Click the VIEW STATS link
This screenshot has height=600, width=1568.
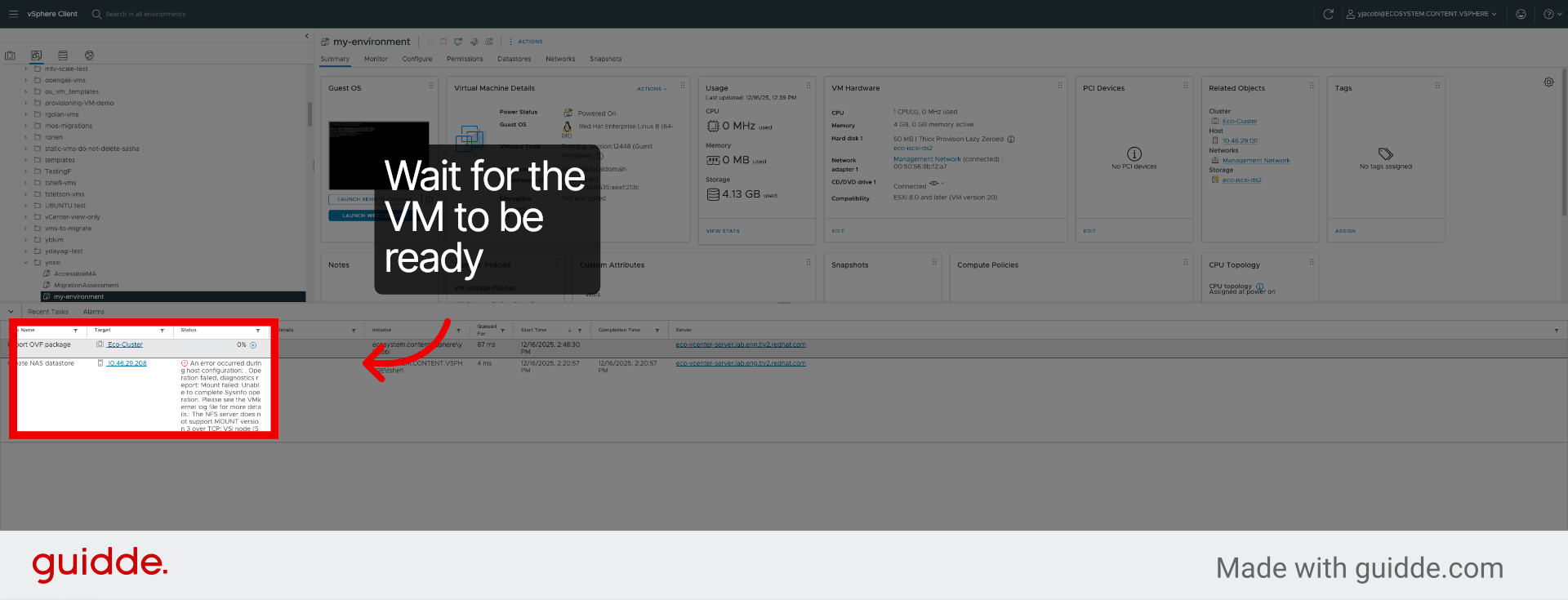[723, 231]
